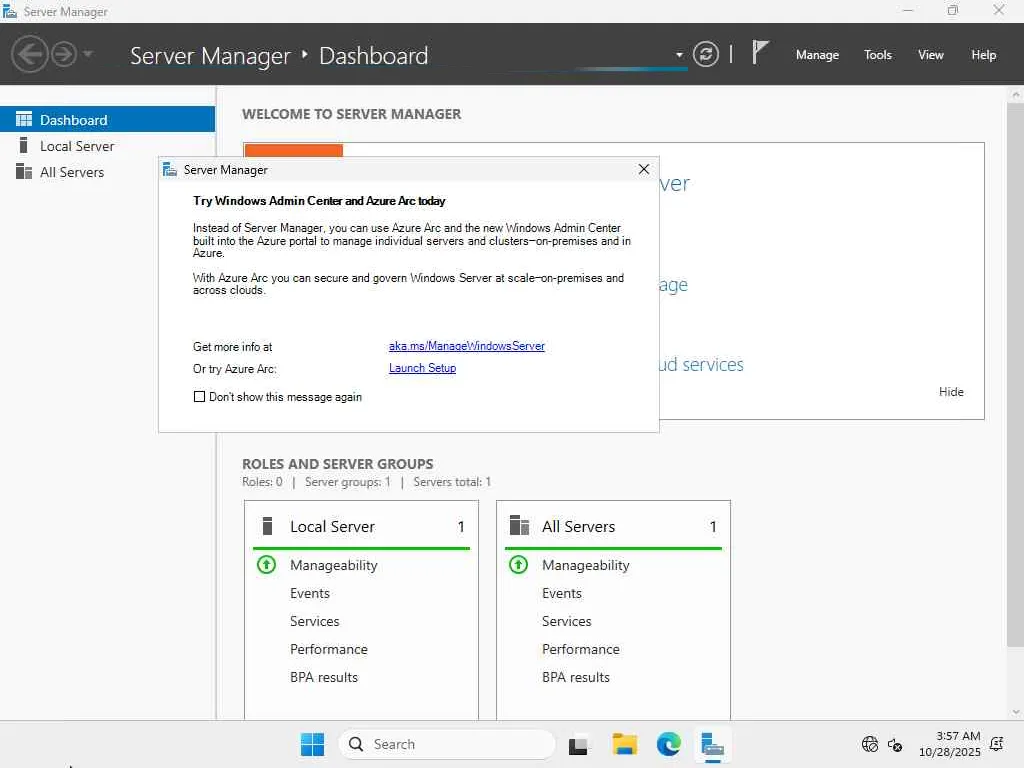Launch Microsoft Edge from taskbar
This screenshot has height=768, width=1024.
pyautogui.click(x=668, y=744)
